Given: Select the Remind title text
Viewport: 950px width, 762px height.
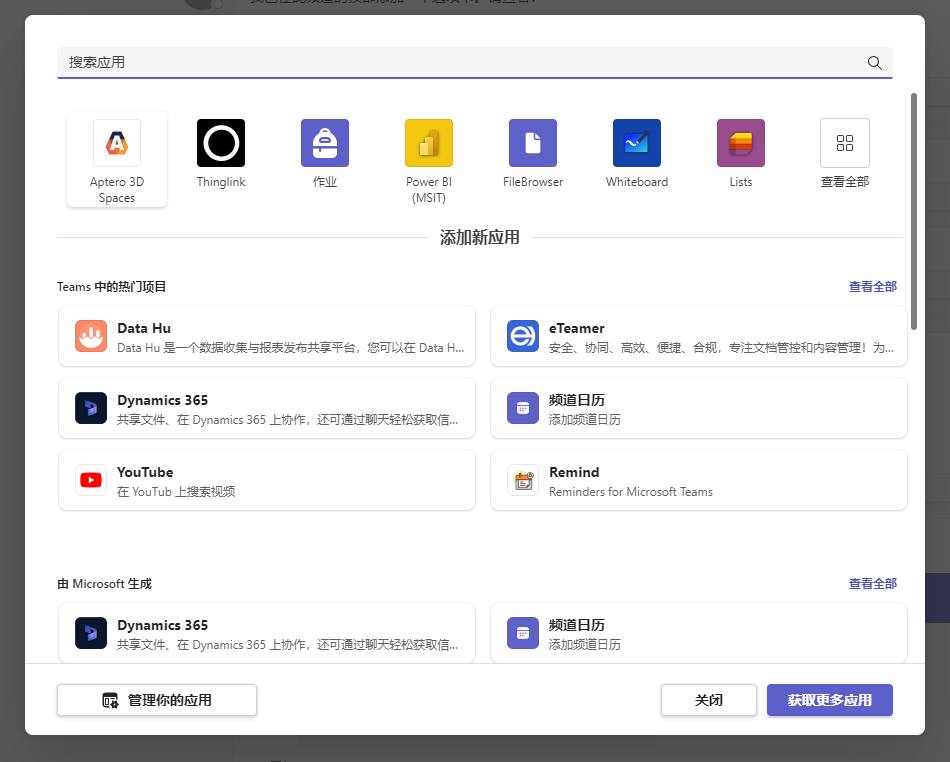Looking at the screenshot, I should point(574,472).
